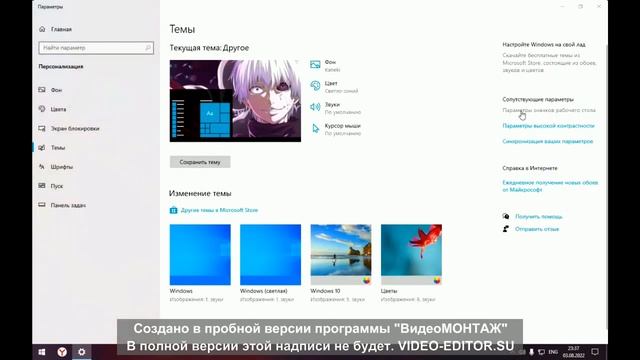
Task: Click the microphone icon in system tray
Action: [531, 352]
